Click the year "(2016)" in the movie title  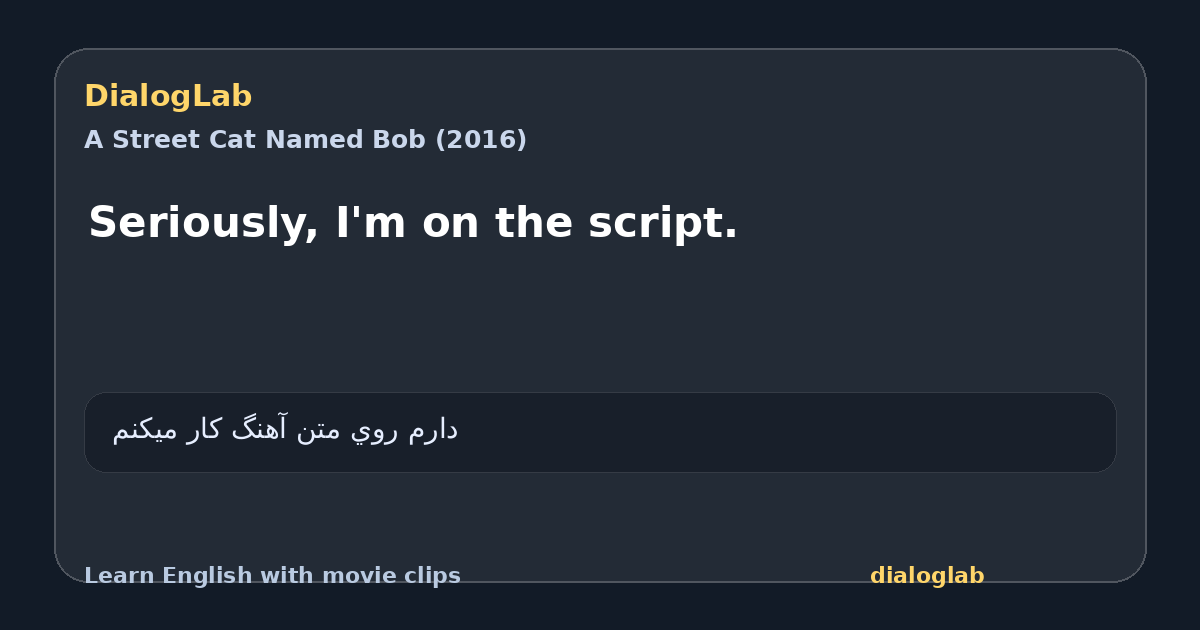point(481,140)
